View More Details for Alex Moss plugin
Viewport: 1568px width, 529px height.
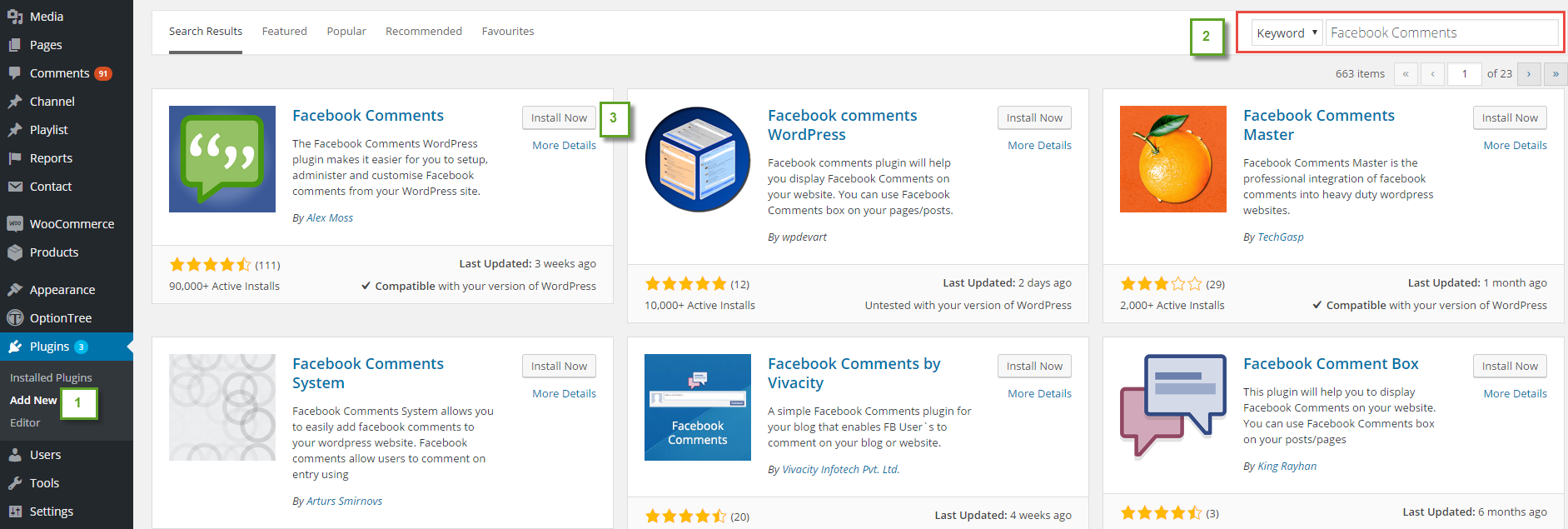[565, 146]
